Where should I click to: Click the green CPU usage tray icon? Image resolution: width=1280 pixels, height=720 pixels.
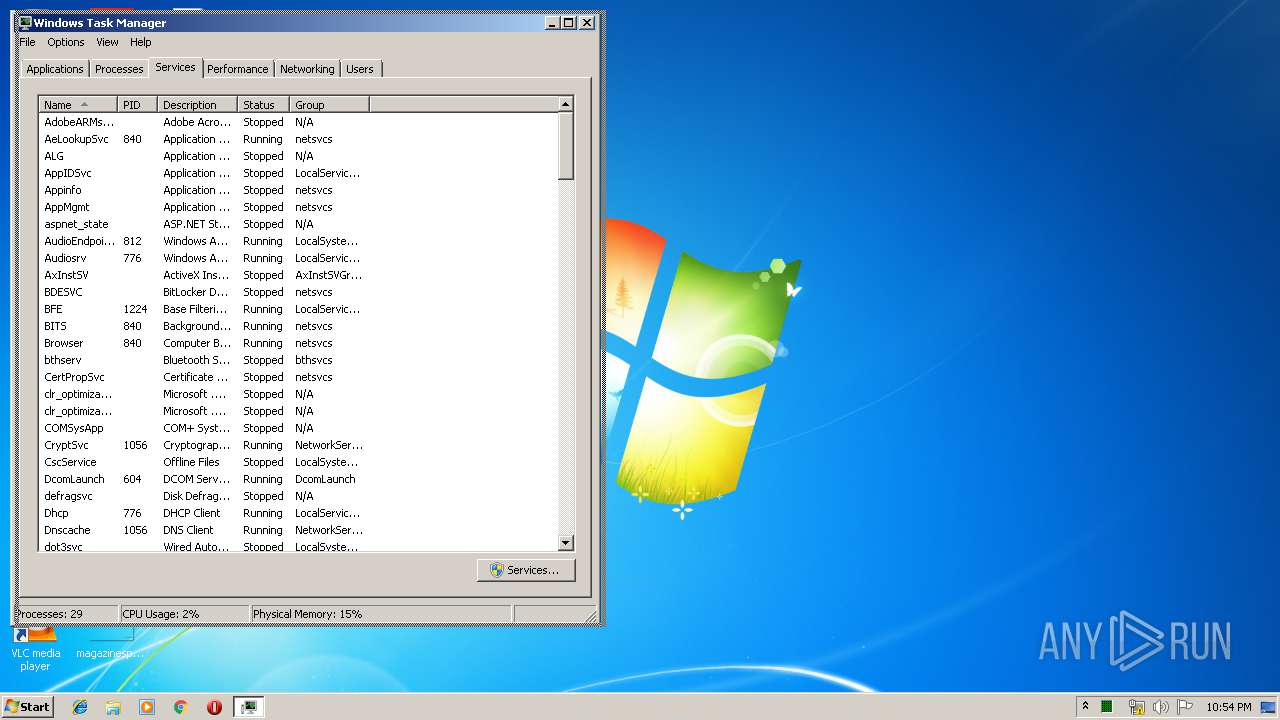tap(1107, 707)
